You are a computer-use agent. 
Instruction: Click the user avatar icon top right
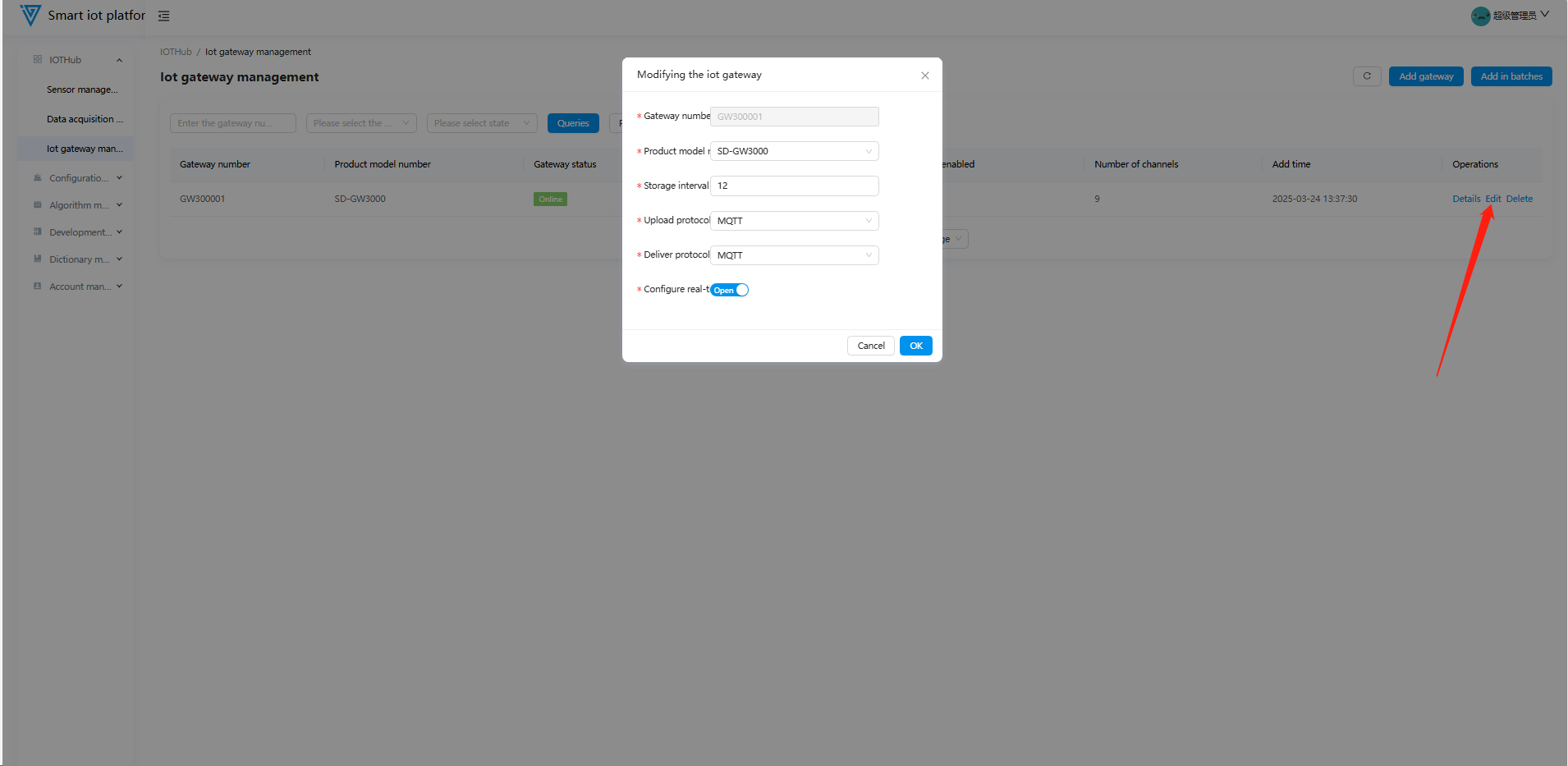click(x=1480, y=16)
